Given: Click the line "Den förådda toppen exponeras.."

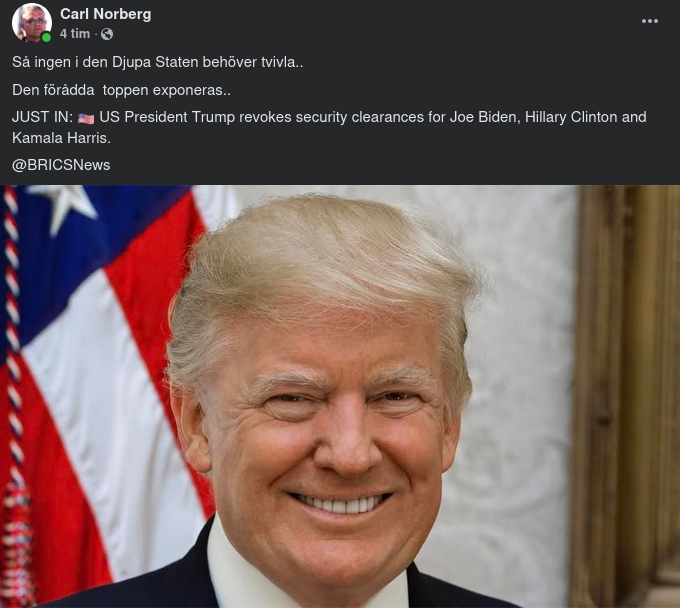Looking at the screenshot, I should coord(121,90).
